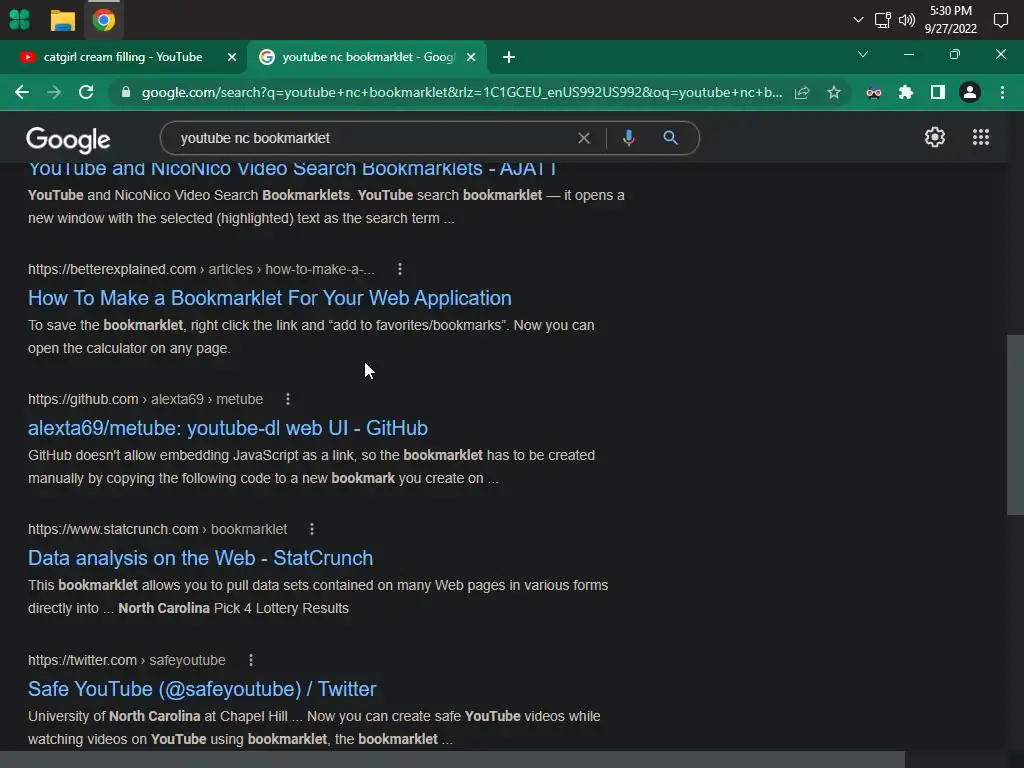
Task: Open the Start menu four-leaf icon
Action: (20, 20)
